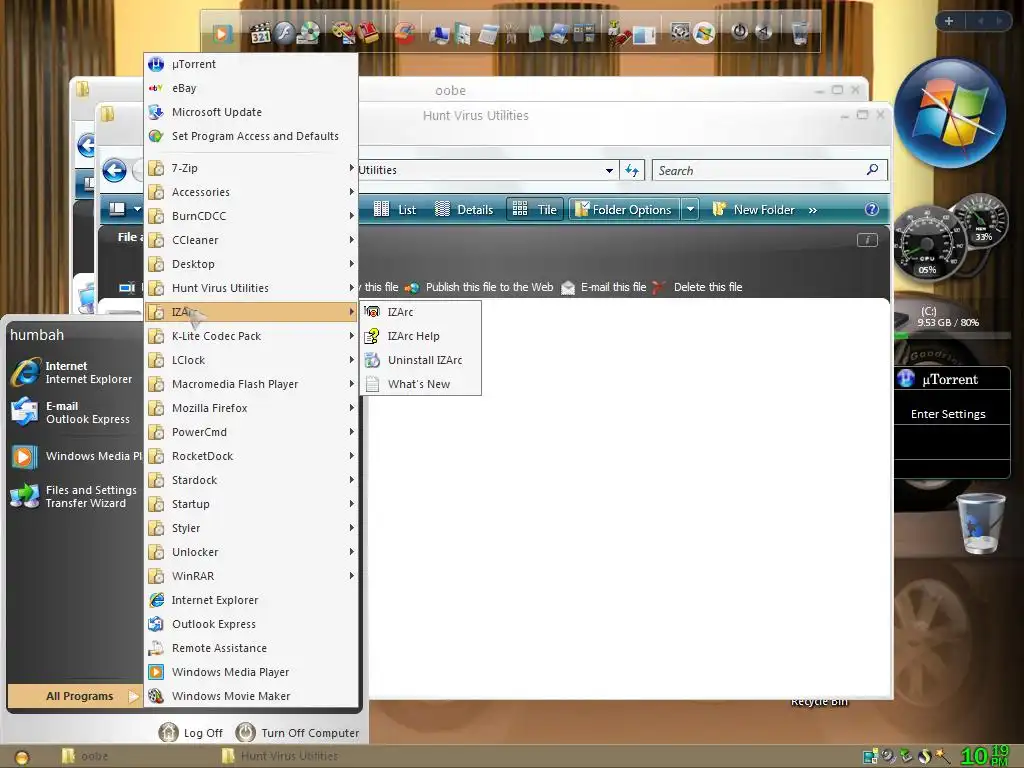Click the explorer help question icon

pyautogui.click(x=872, y=209)
